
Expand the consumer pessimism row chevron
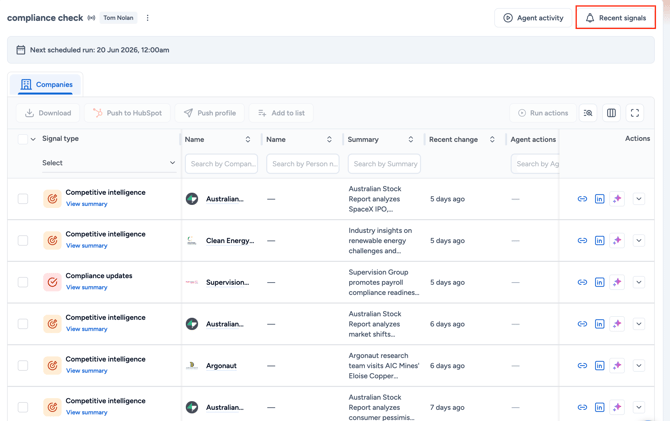pos(639,407)
